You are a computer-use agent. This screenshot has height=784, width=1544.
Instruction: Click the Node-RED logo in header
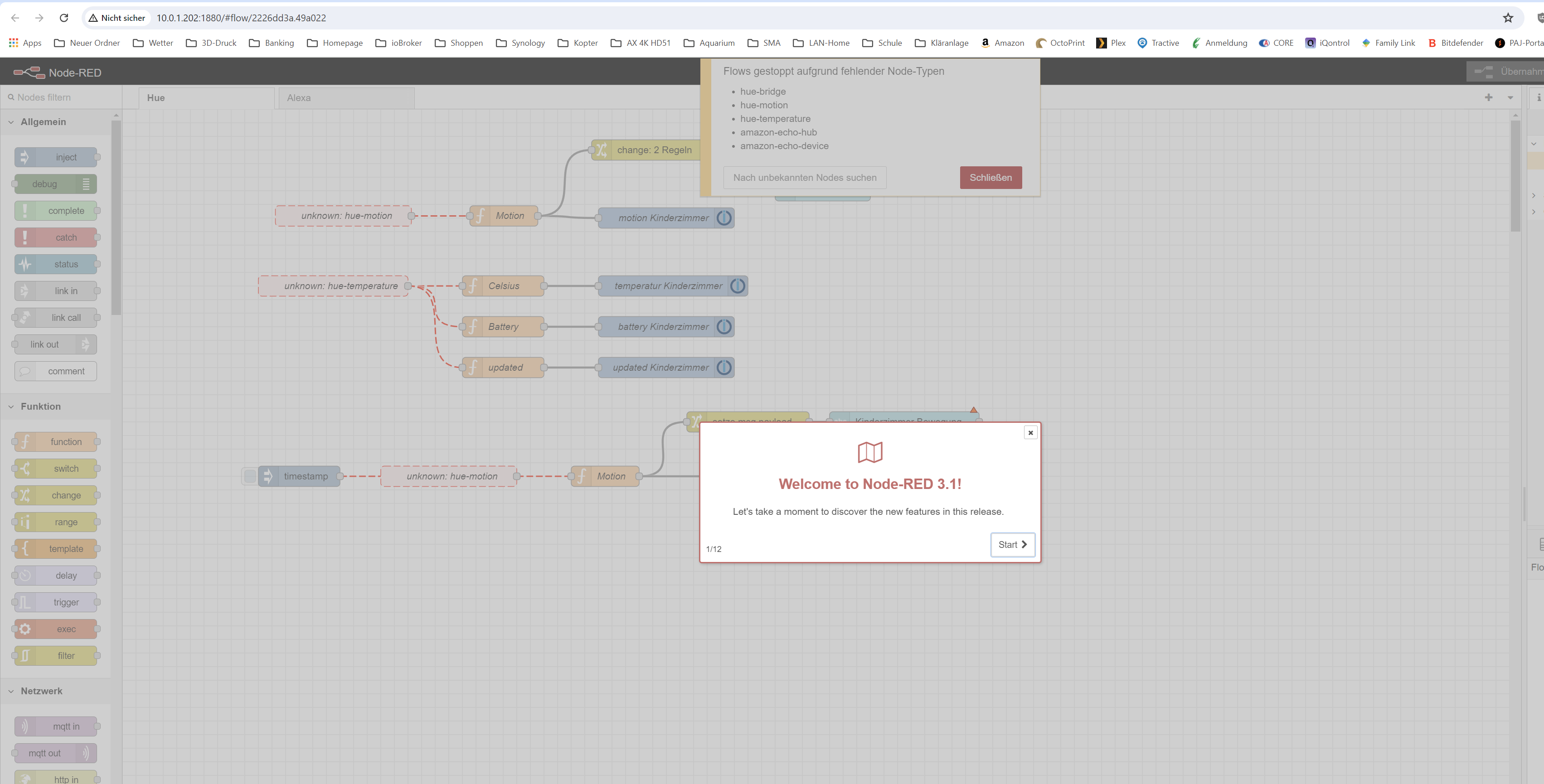pos(58,73)
